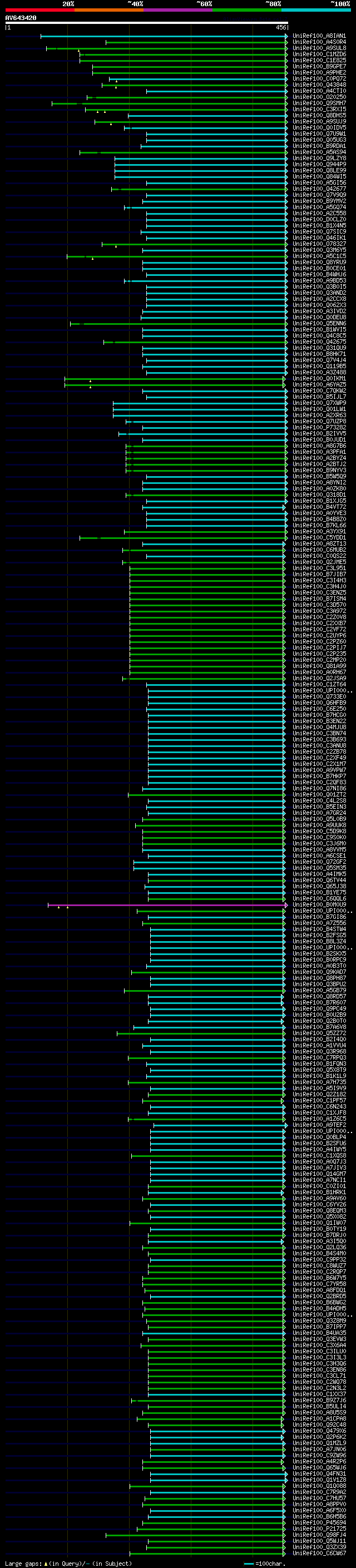The image size is (356, 1568).
Task: Click the purple ~60% identity color segment
Action: tap(179, 10)
